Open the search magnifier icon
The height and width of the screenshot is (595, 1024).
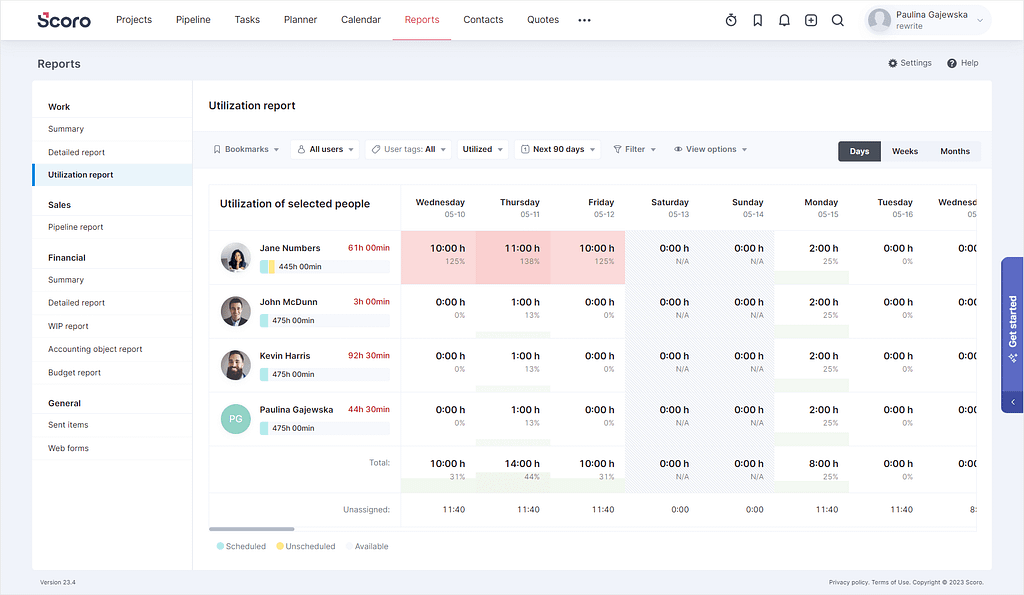[x=838, y=20]
